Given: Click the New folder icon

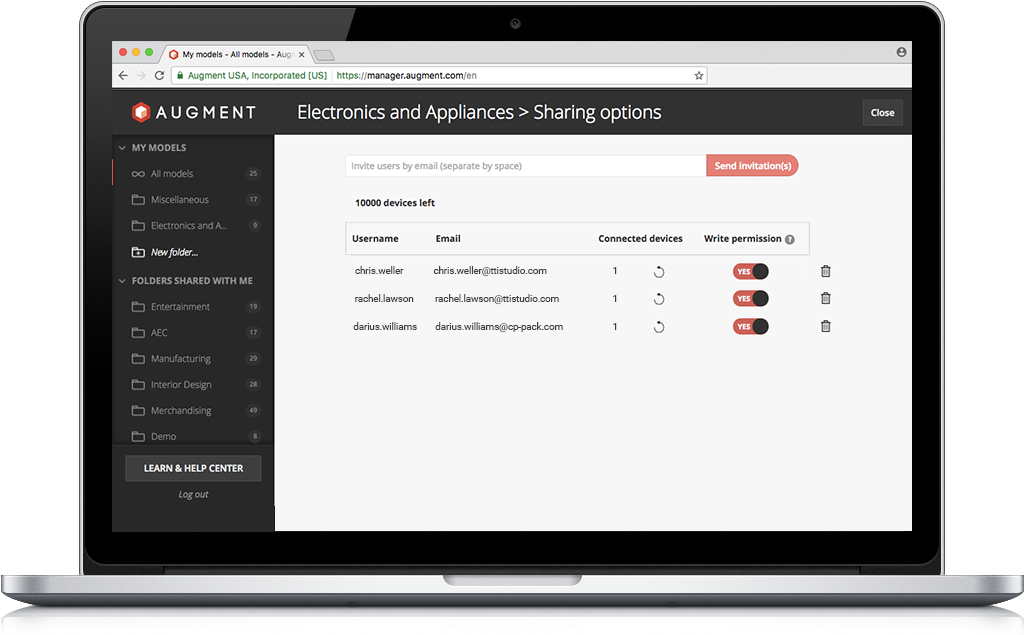Looking at the screenshot, I should (x=138, y=252).
